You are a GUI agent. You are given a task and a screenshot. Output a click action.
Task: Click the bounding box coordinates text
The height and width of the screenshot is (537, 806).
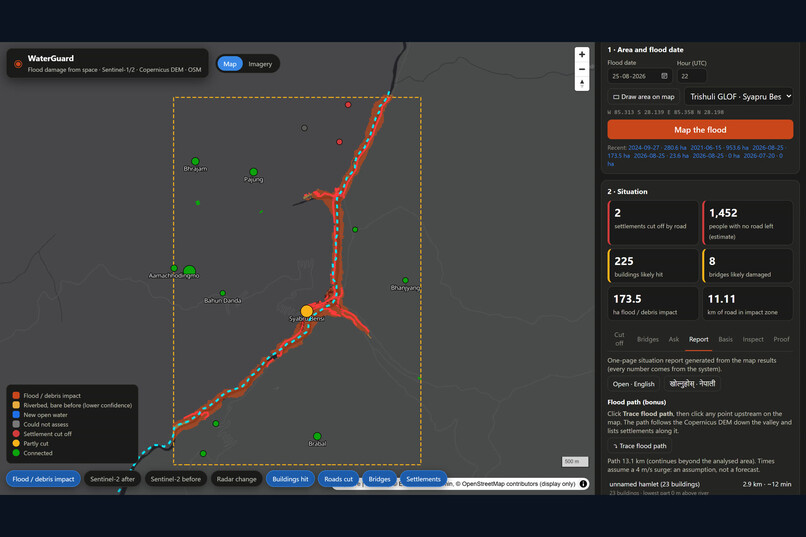pos(666,112)
